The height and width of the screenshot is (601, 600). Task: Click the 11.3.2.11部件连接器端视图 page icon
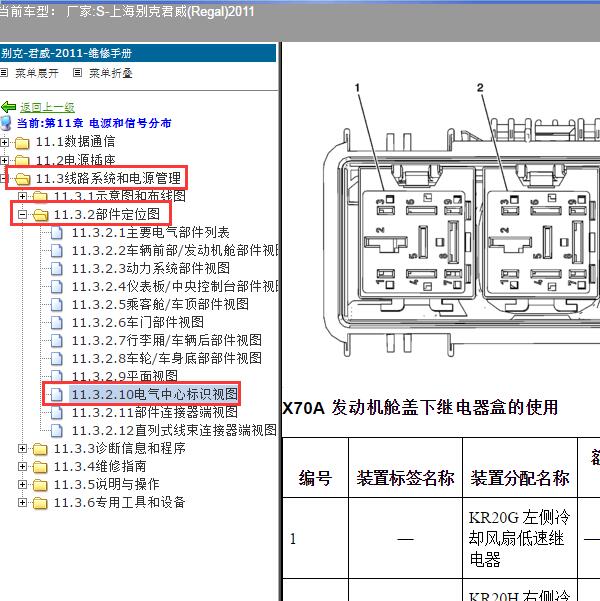[57, 412]
